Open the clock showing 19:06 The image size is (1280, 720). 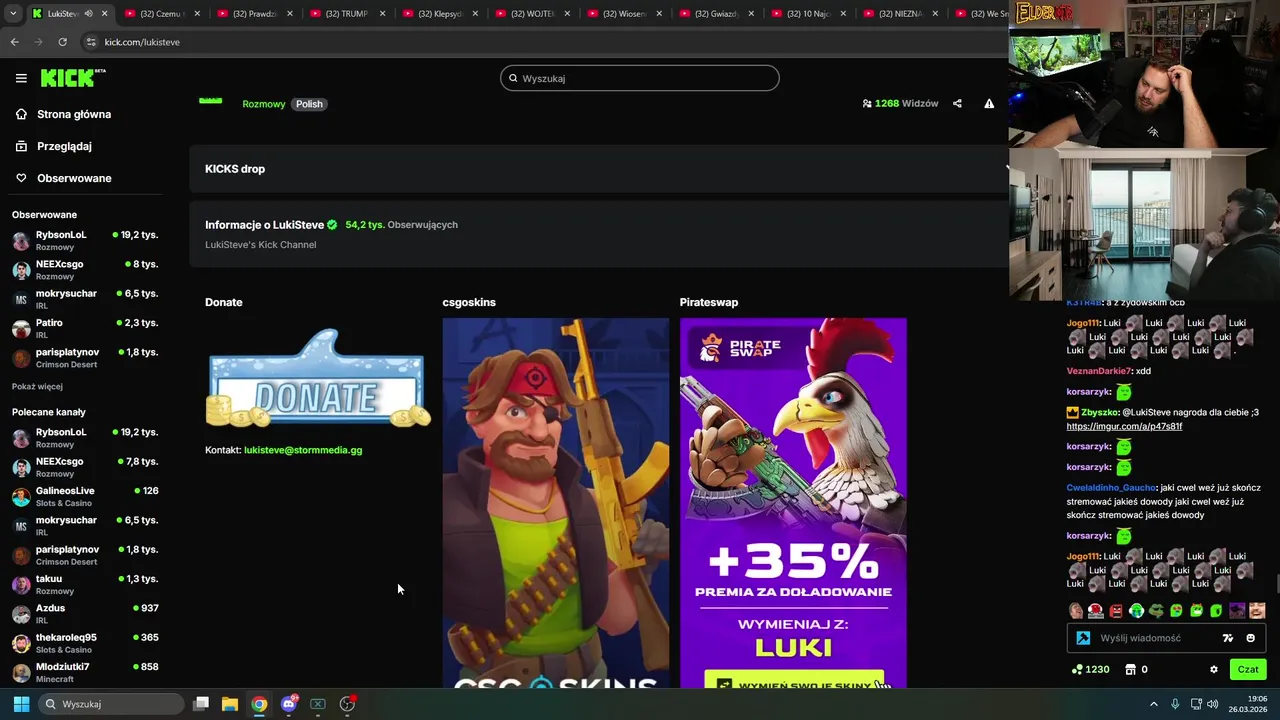pos(1248,704)
